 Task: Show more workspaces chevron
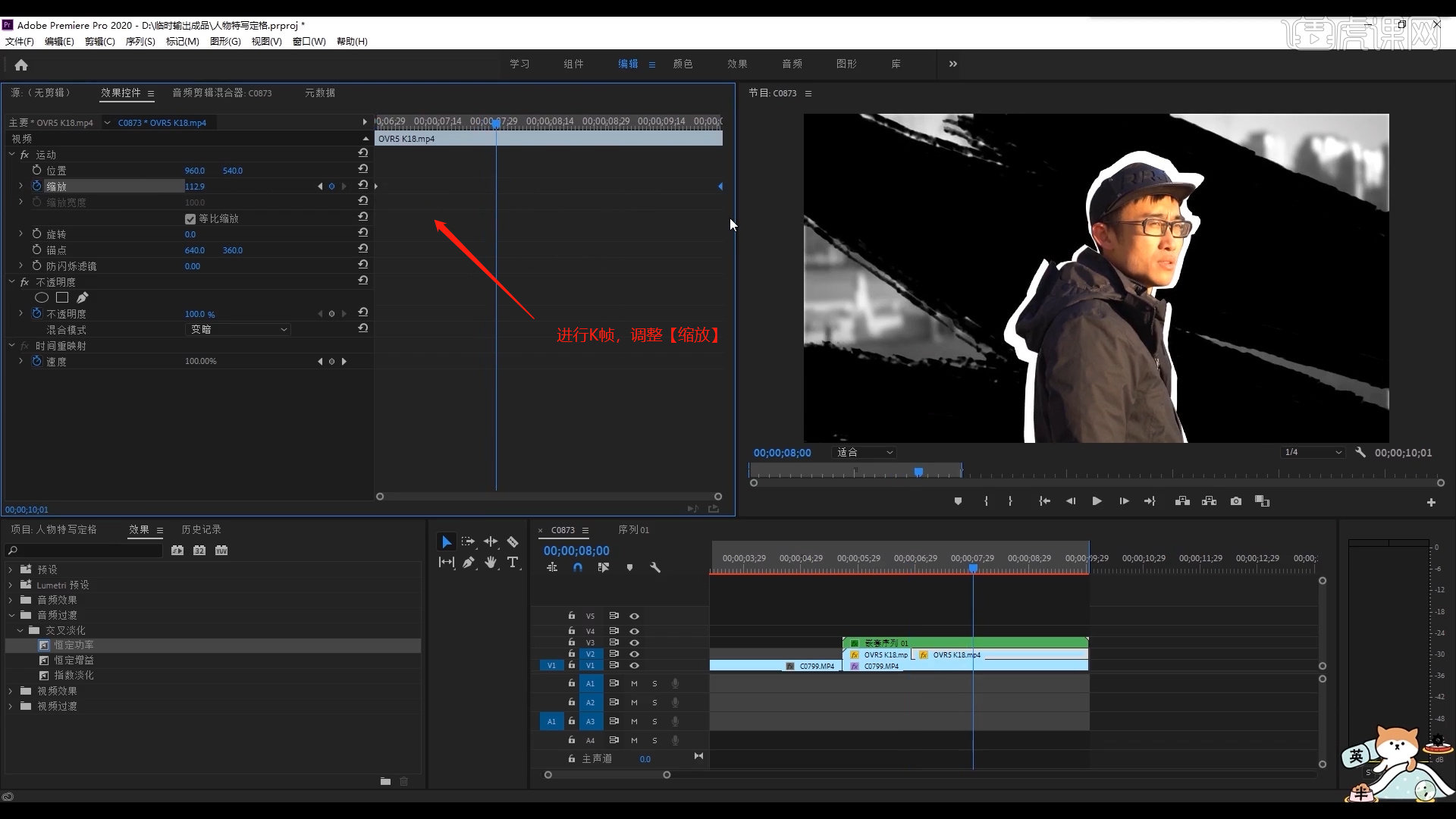[x=953, y=64]
